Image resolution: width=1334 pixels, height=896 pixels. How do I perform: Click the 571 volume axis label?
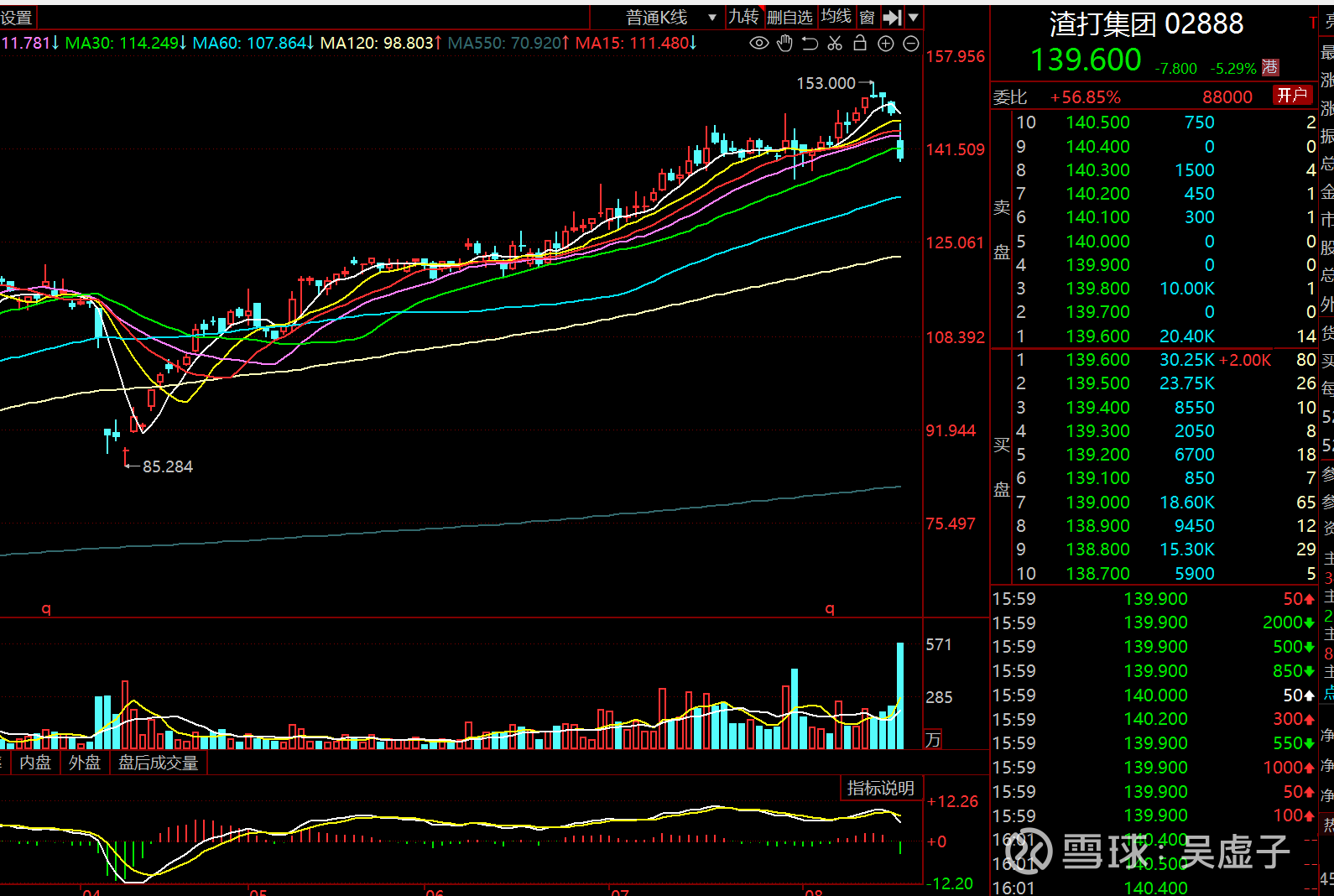click(939, 644)
